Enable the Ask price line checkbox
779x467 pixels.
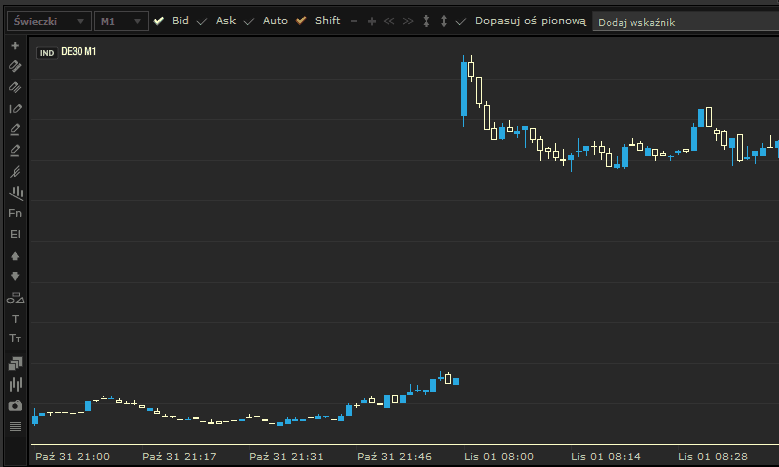tap(203, 21)
